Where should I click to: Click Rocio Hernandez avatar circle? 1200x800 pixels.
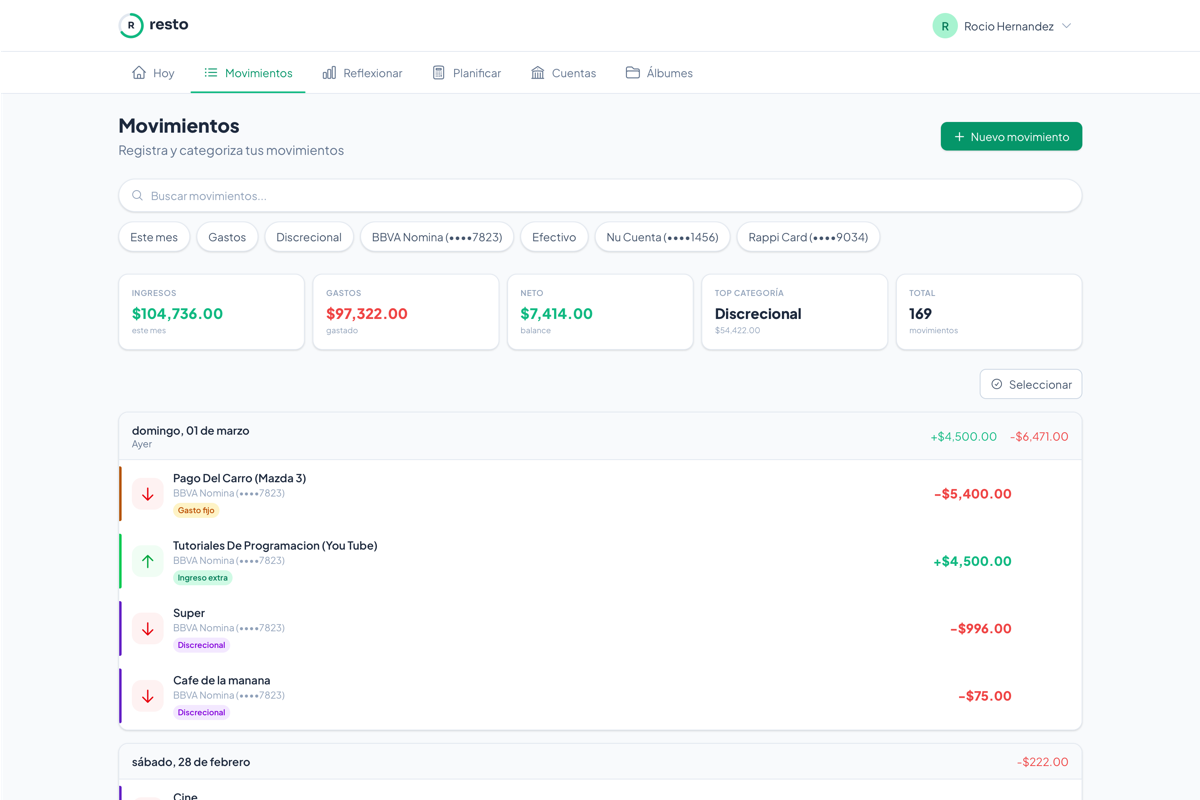(944, 26)
